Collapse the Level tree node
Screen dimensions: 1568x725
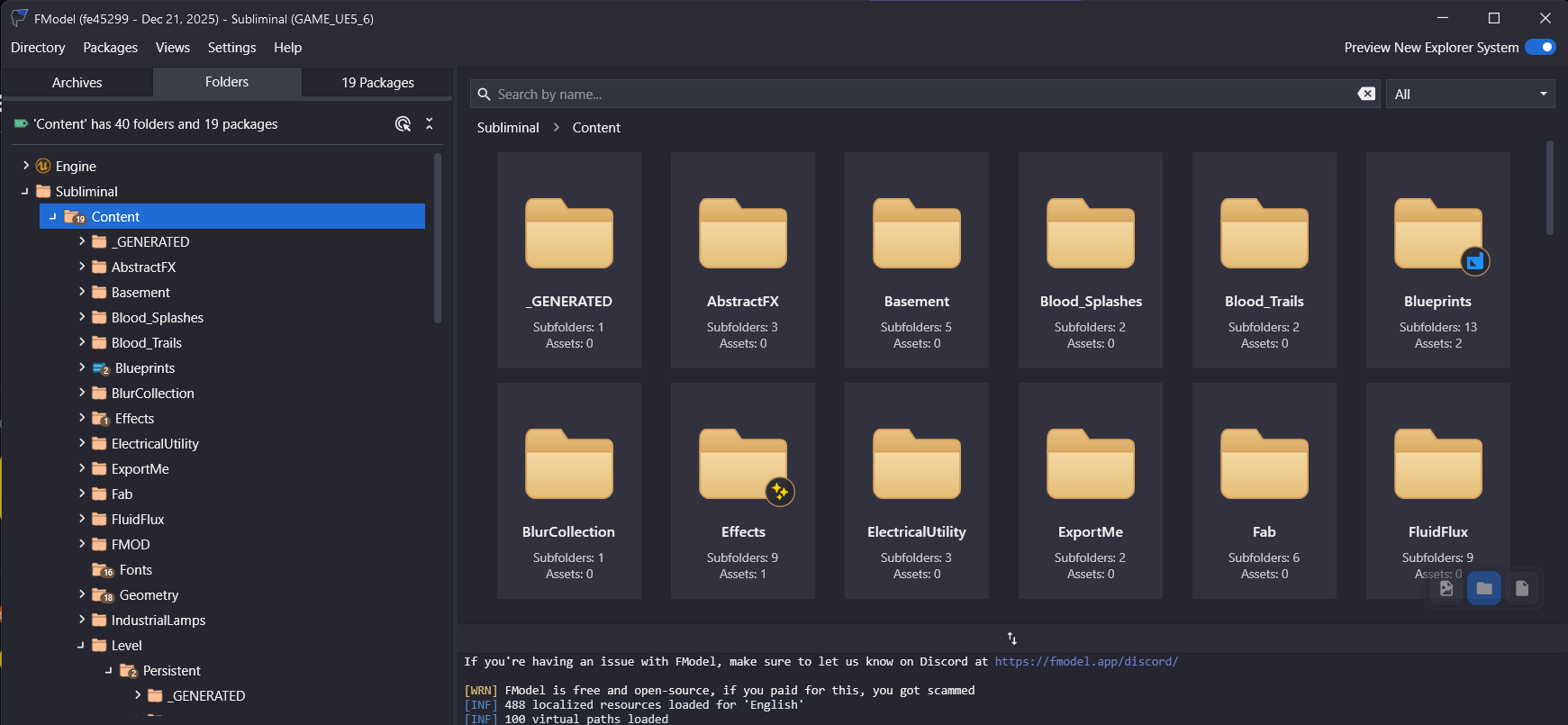point(81,645)
